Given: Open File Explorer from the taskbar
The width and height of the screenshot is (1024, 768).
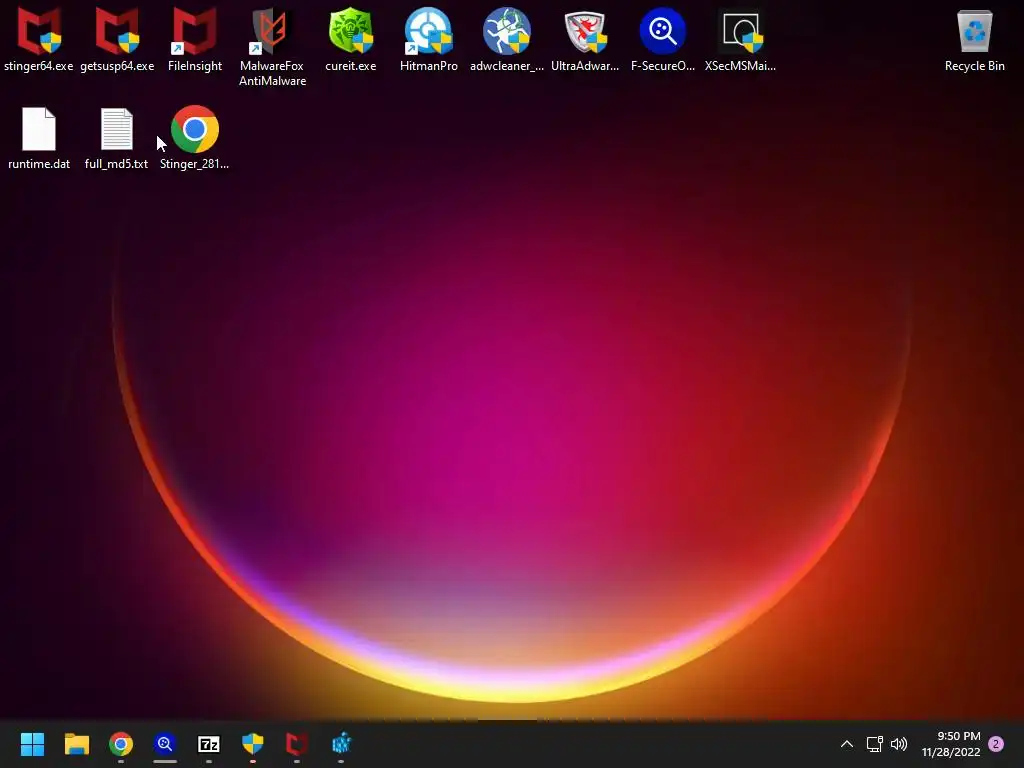Looking at the screenshot, I should (x=76, y=744).
